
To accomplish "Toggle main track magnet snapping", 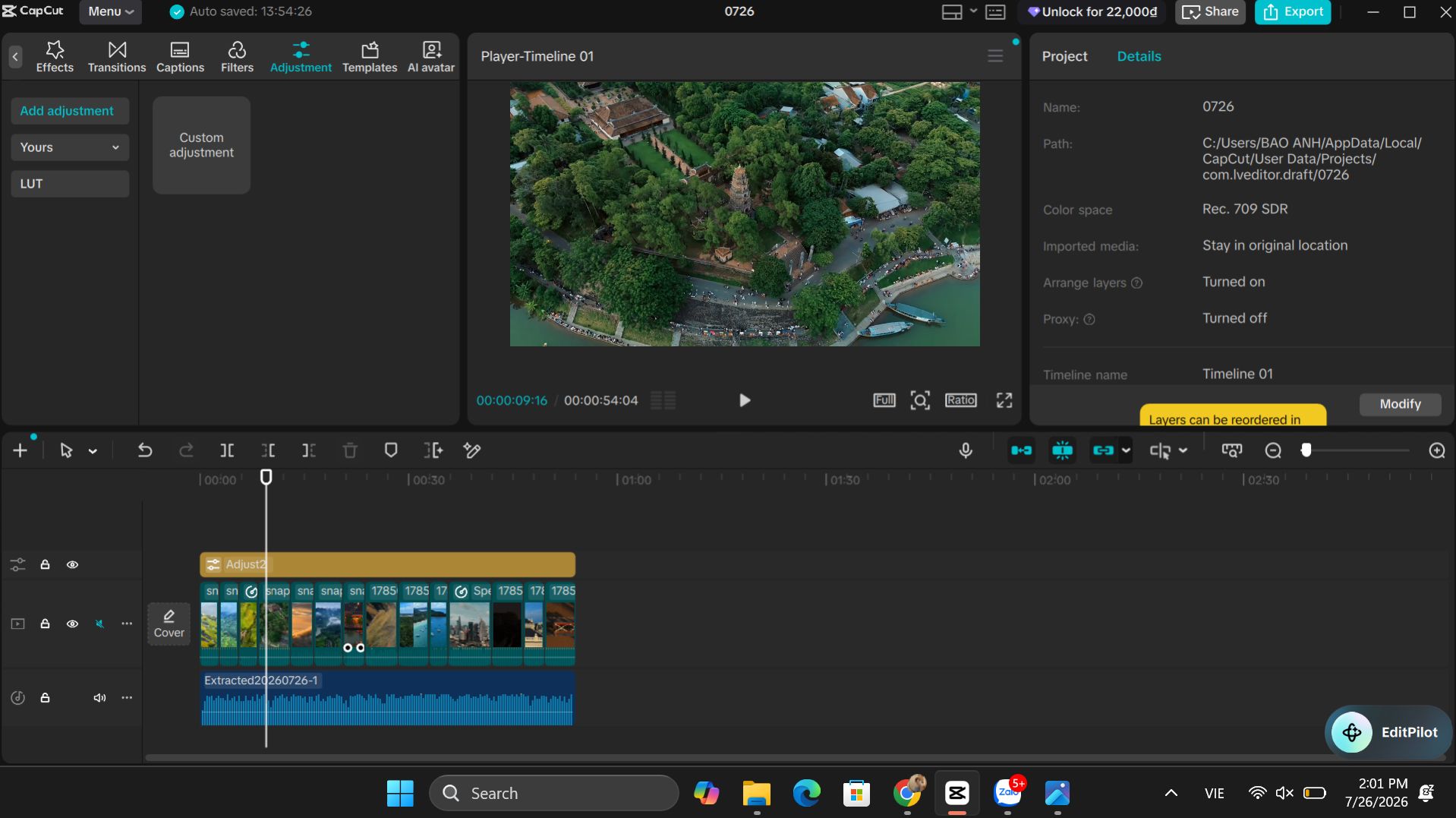I will (1021, 450).
